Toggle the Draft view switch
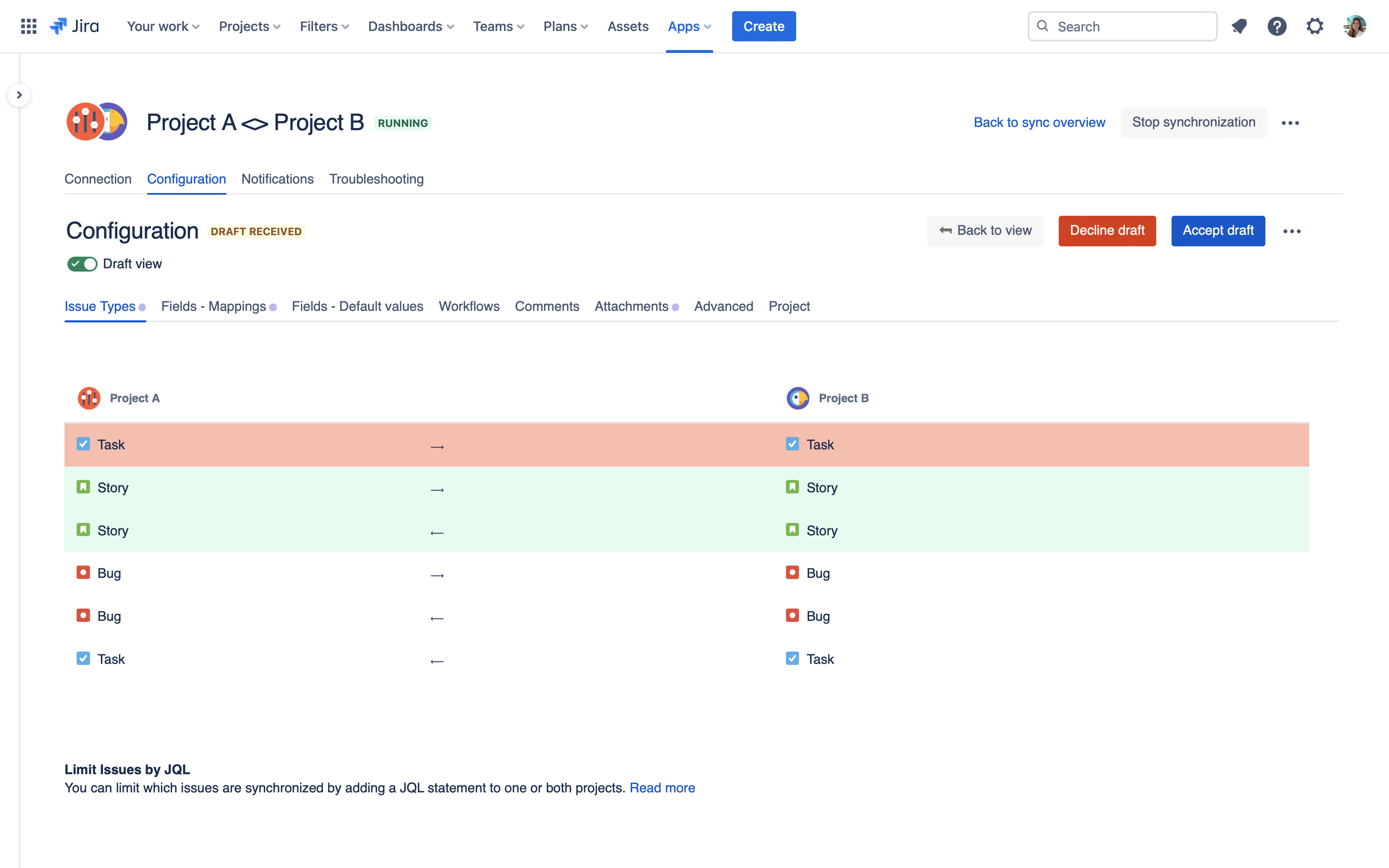This screenshot has width=1389, height=868. 82,264
